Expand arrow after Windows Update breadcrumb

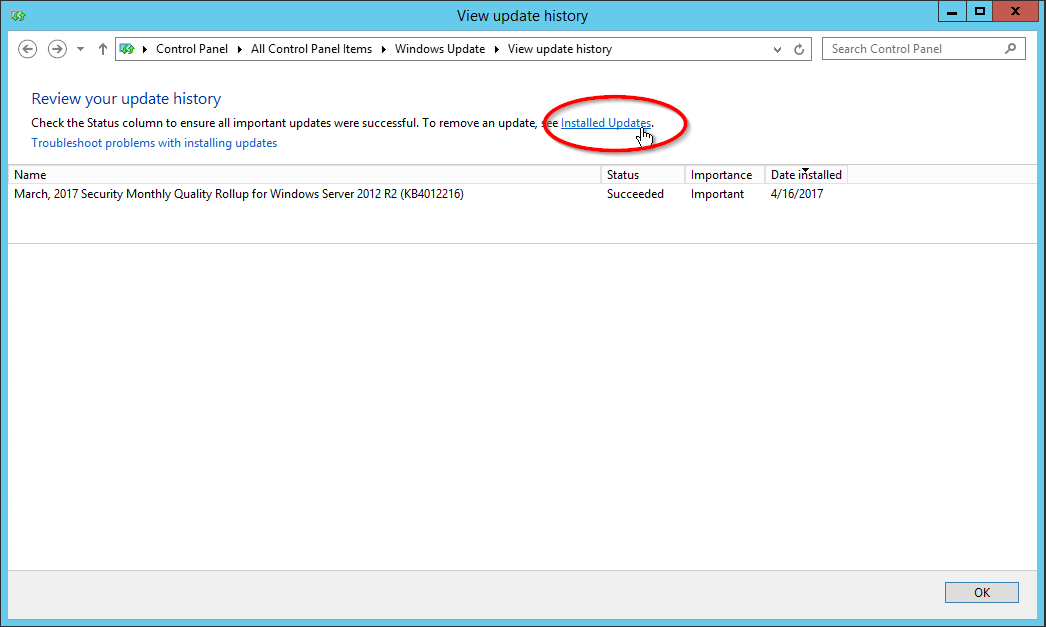tap(496, 49)
